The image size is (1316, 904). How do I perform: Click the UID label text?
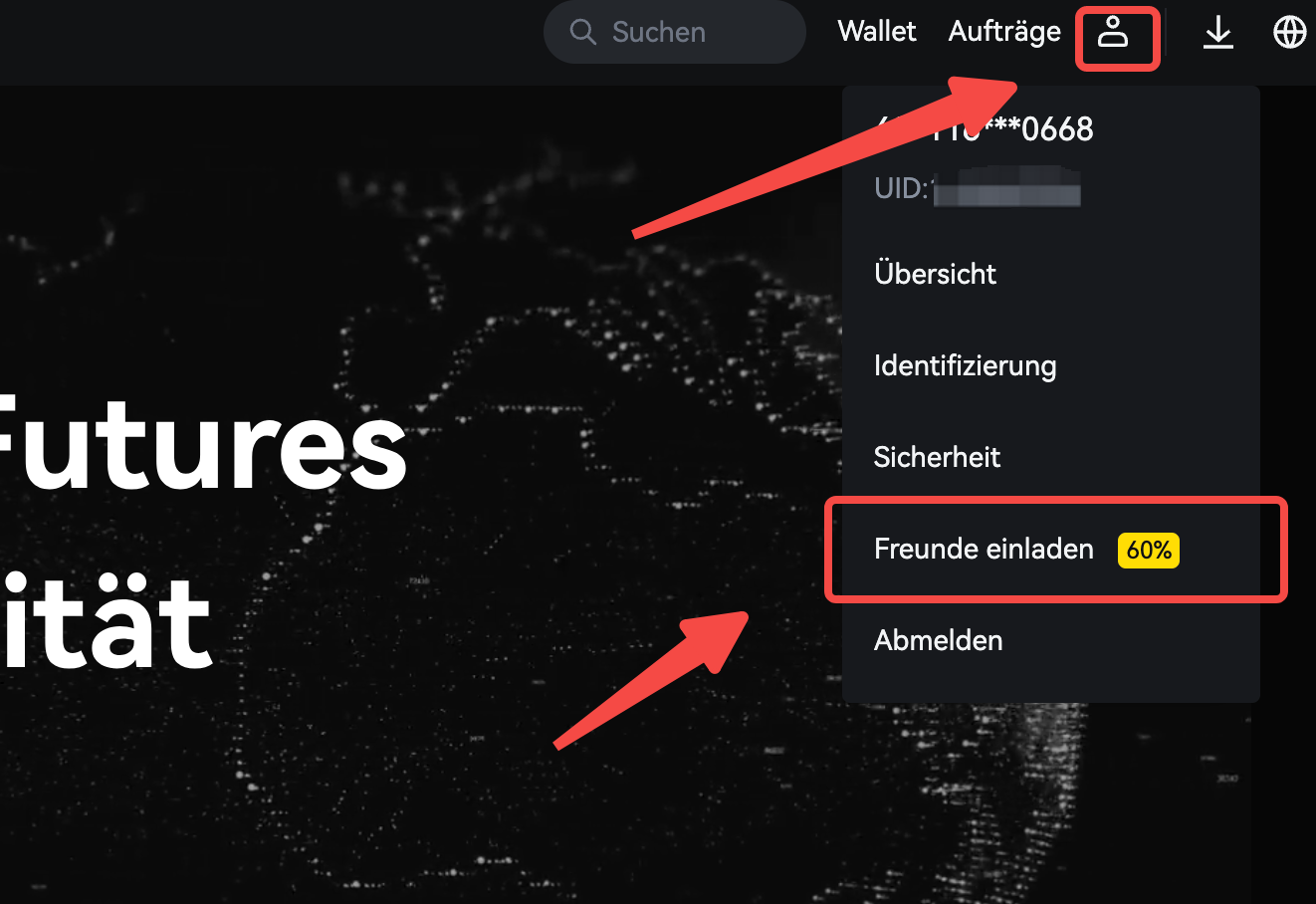coord(899,188)
